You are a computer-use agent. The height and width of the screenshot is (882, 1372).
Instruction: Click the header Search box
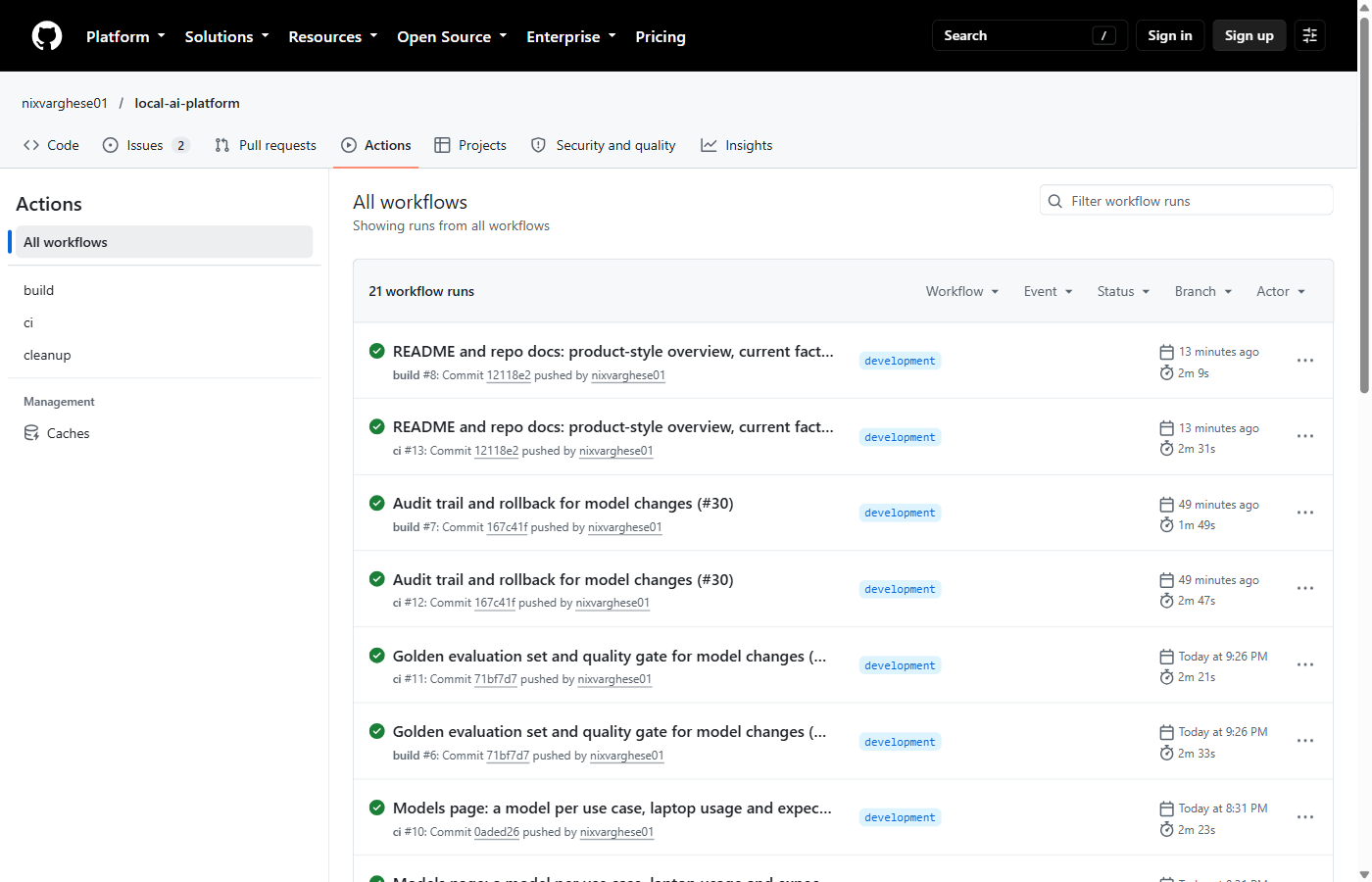coord(1030,35)
